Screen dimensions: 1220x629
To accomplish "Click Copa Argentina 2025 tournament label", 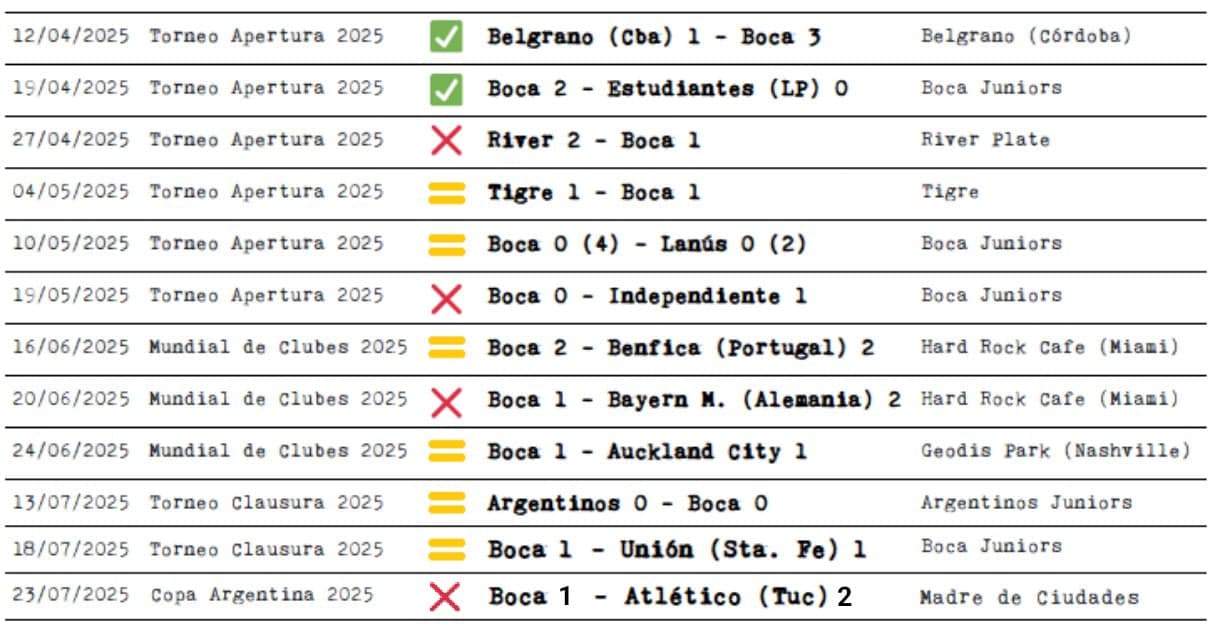I will 262,596.
